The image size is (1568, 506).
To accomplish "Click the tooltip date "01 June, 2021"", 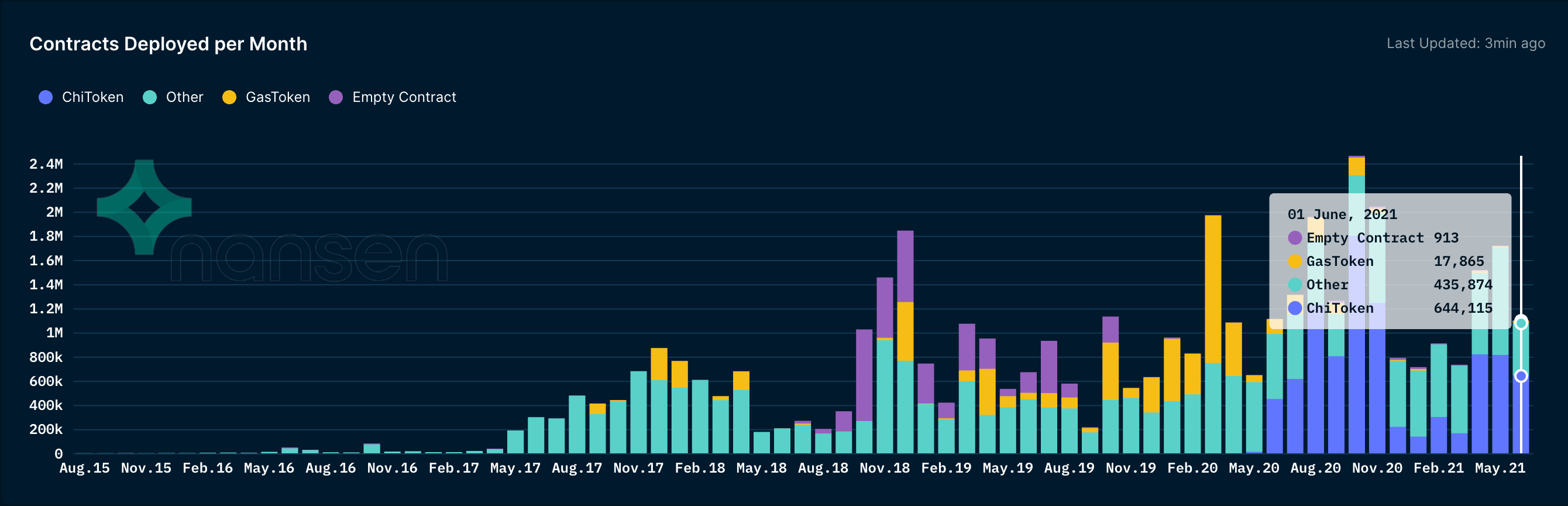I will click(1342, 214).
